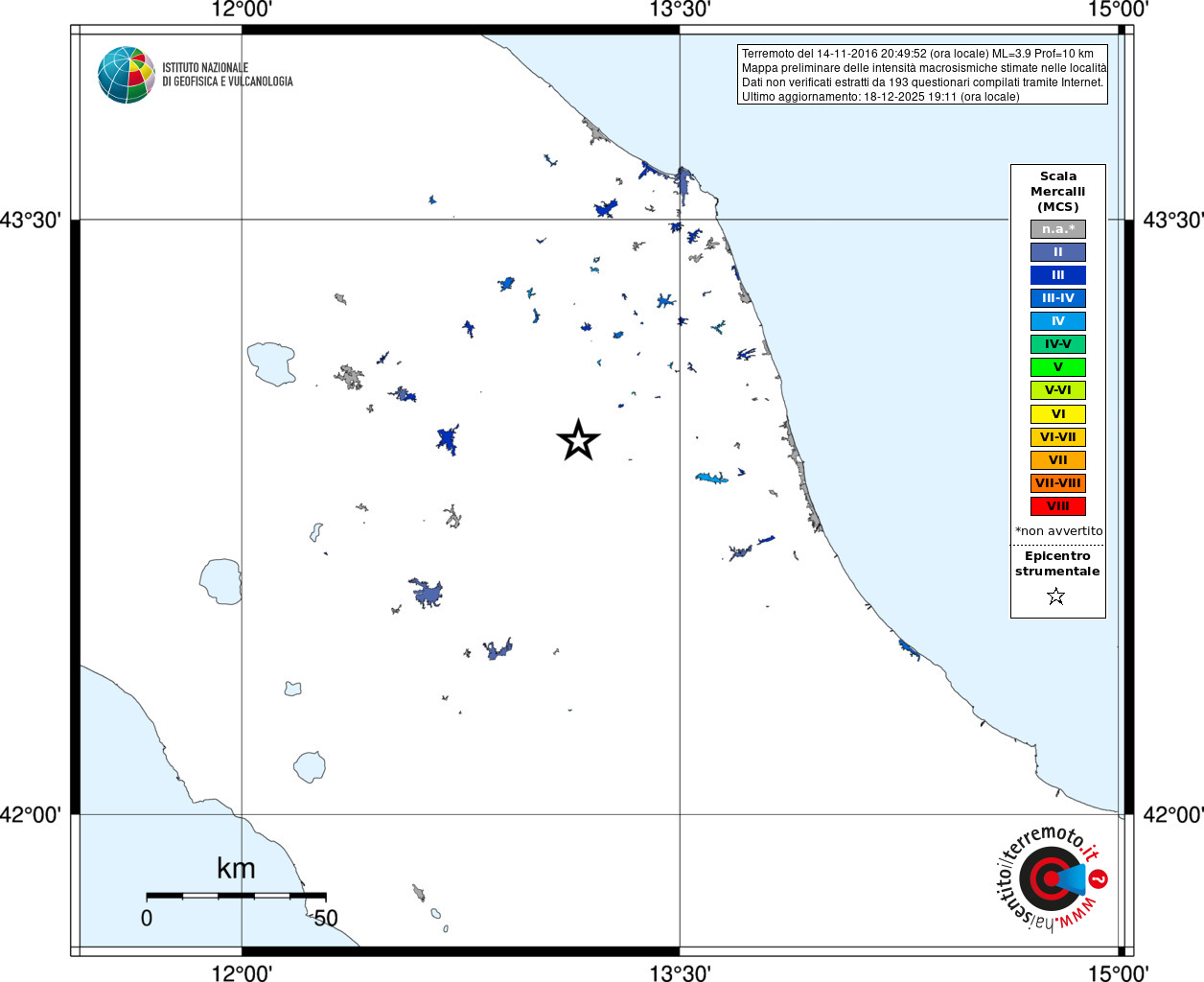Click the 'Terremoto del 14-11-2016' info line

[917, 54]
